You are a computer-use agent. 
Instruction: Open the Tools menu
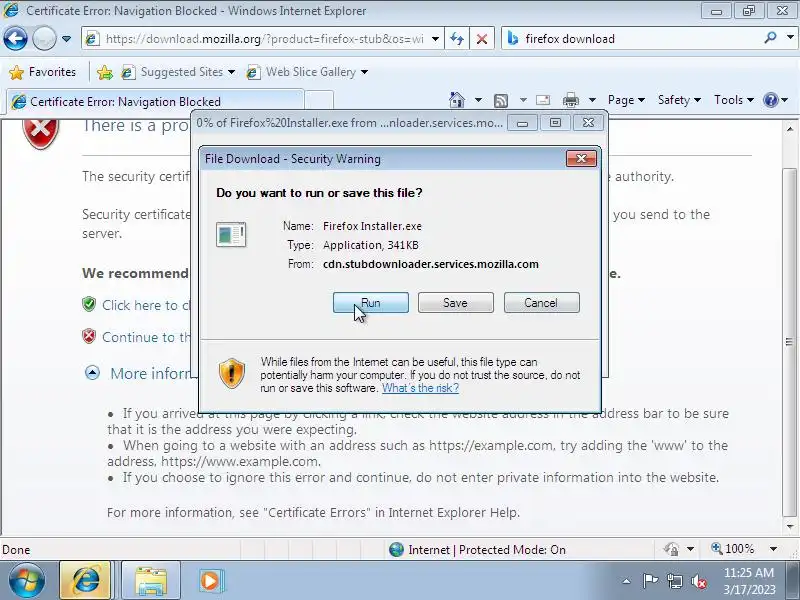coord(734,100)
